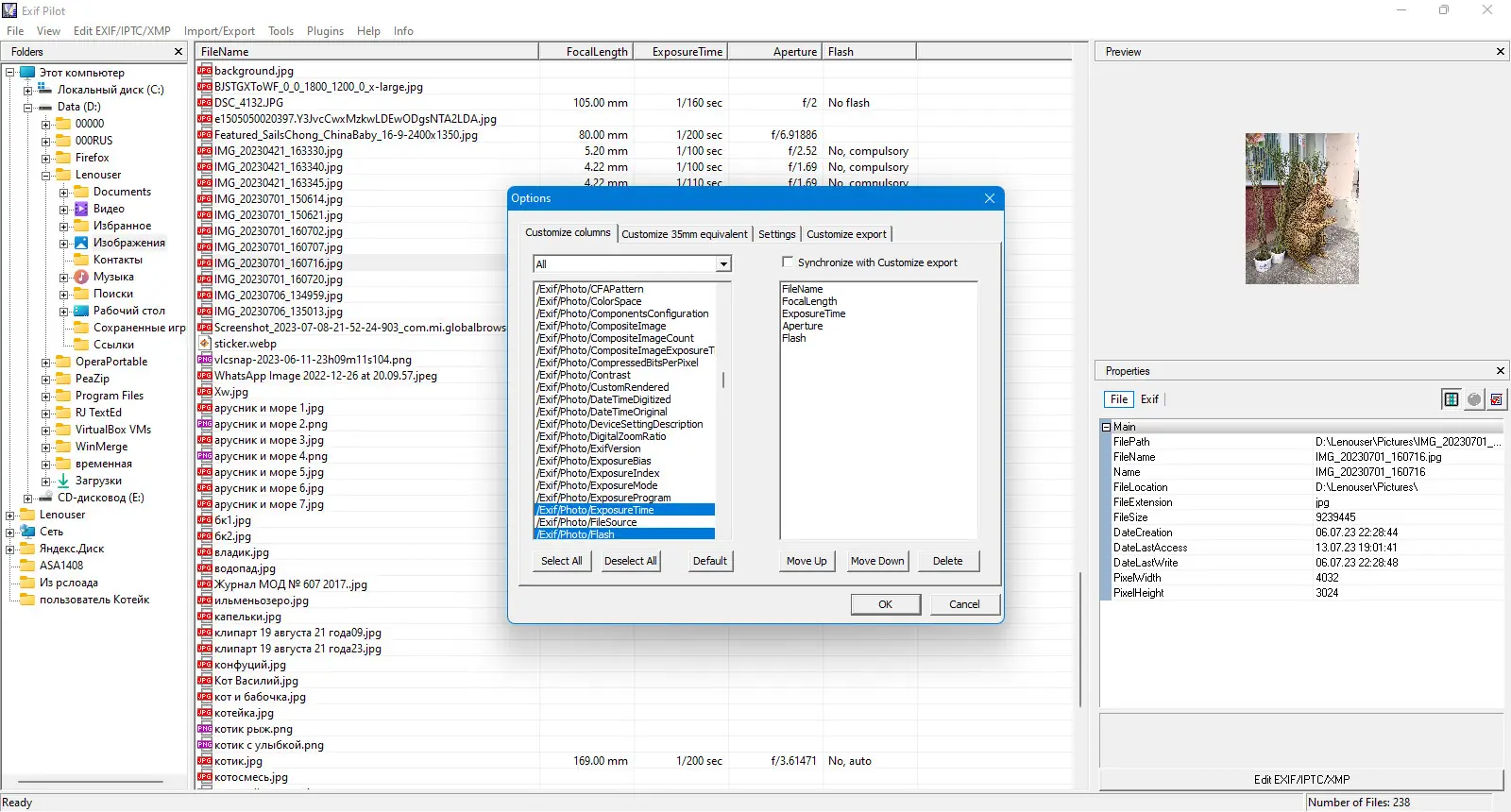Screen dimensions: 1511x812
Task: Collapse the Lenouser folder under Data (D:)
Action: point(45,175)
